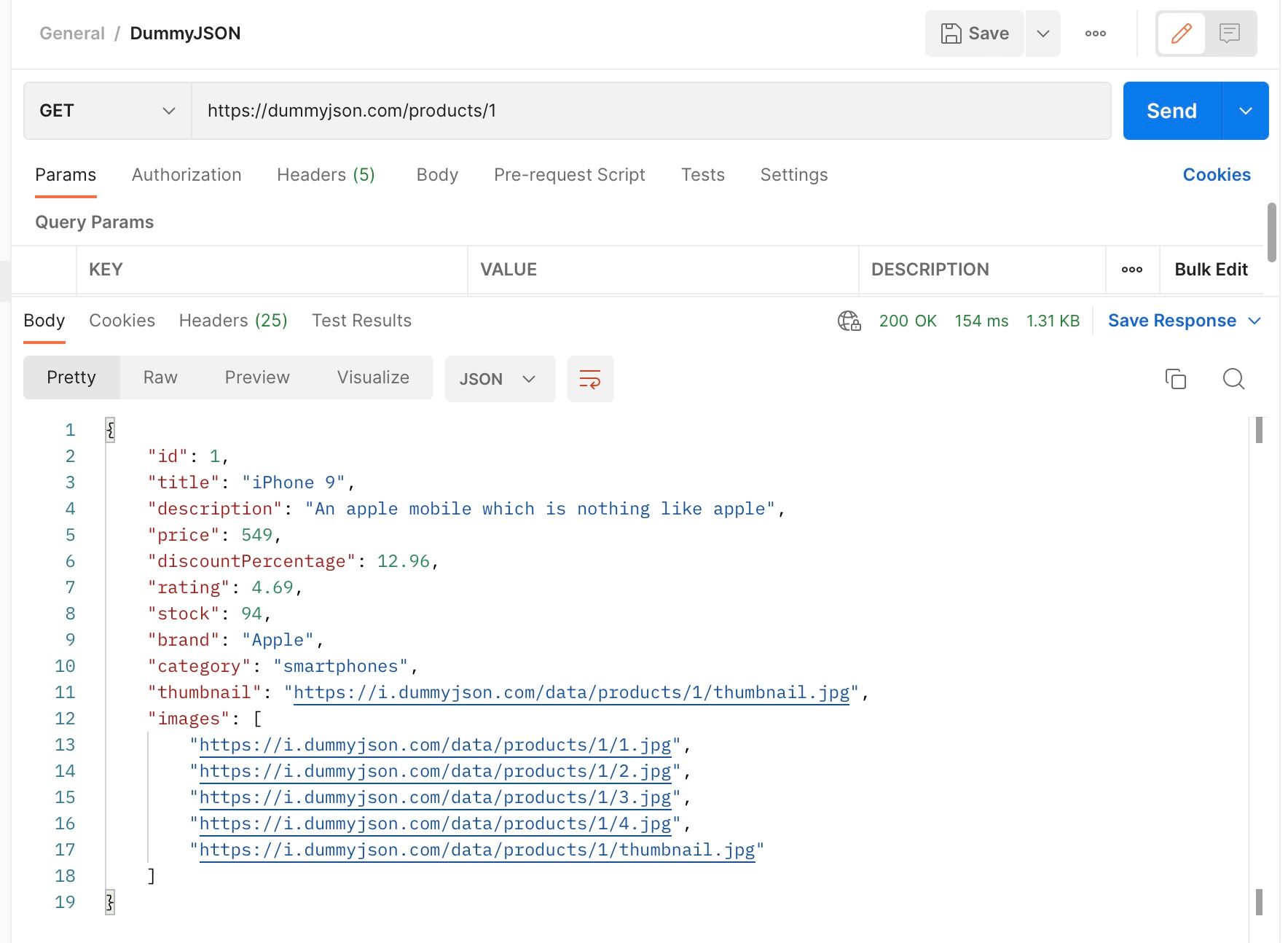Open the products/1/1.jpg image link
The image size is (1288, 943).
point(435,745)
